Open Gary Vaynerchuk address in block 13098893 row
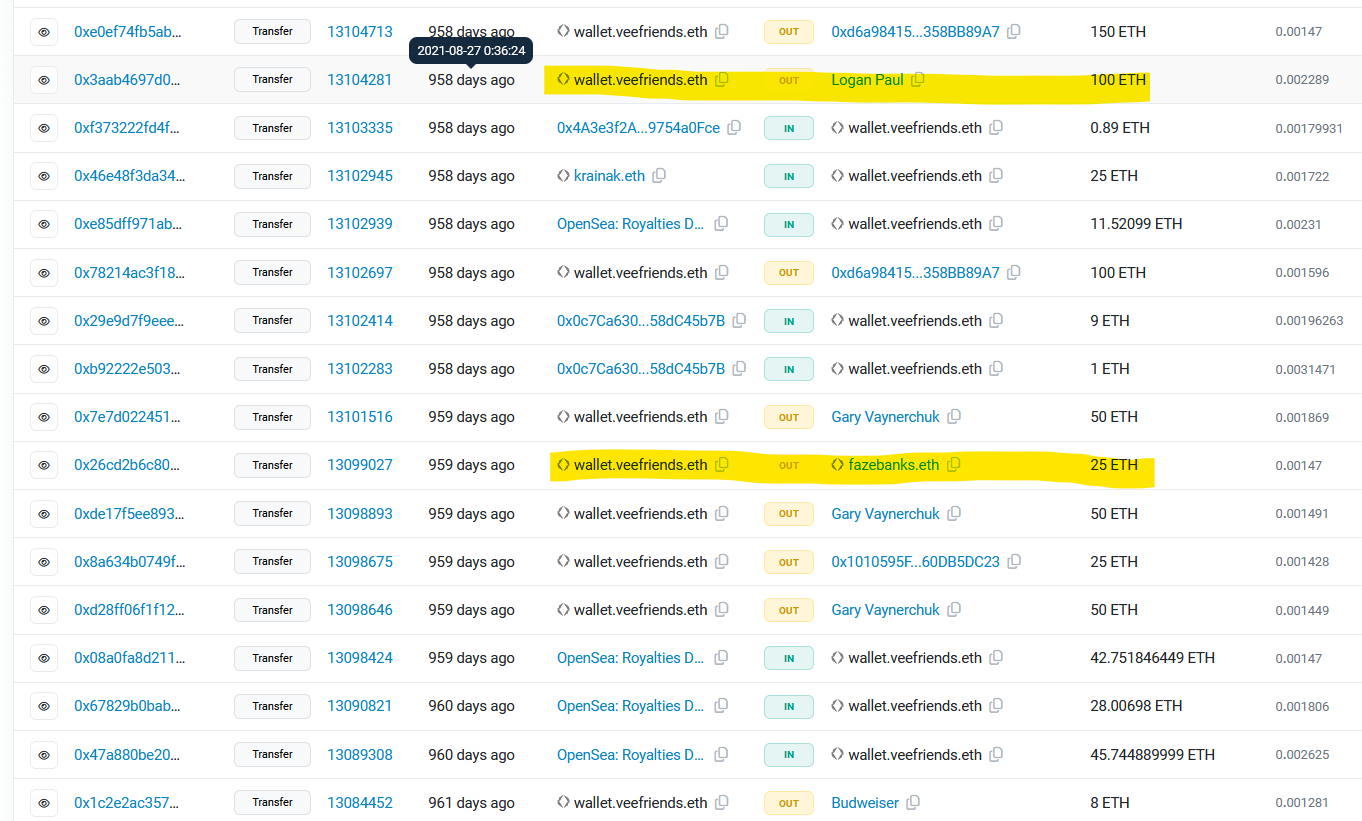1362x821 pixels. (x=886, y=514)
